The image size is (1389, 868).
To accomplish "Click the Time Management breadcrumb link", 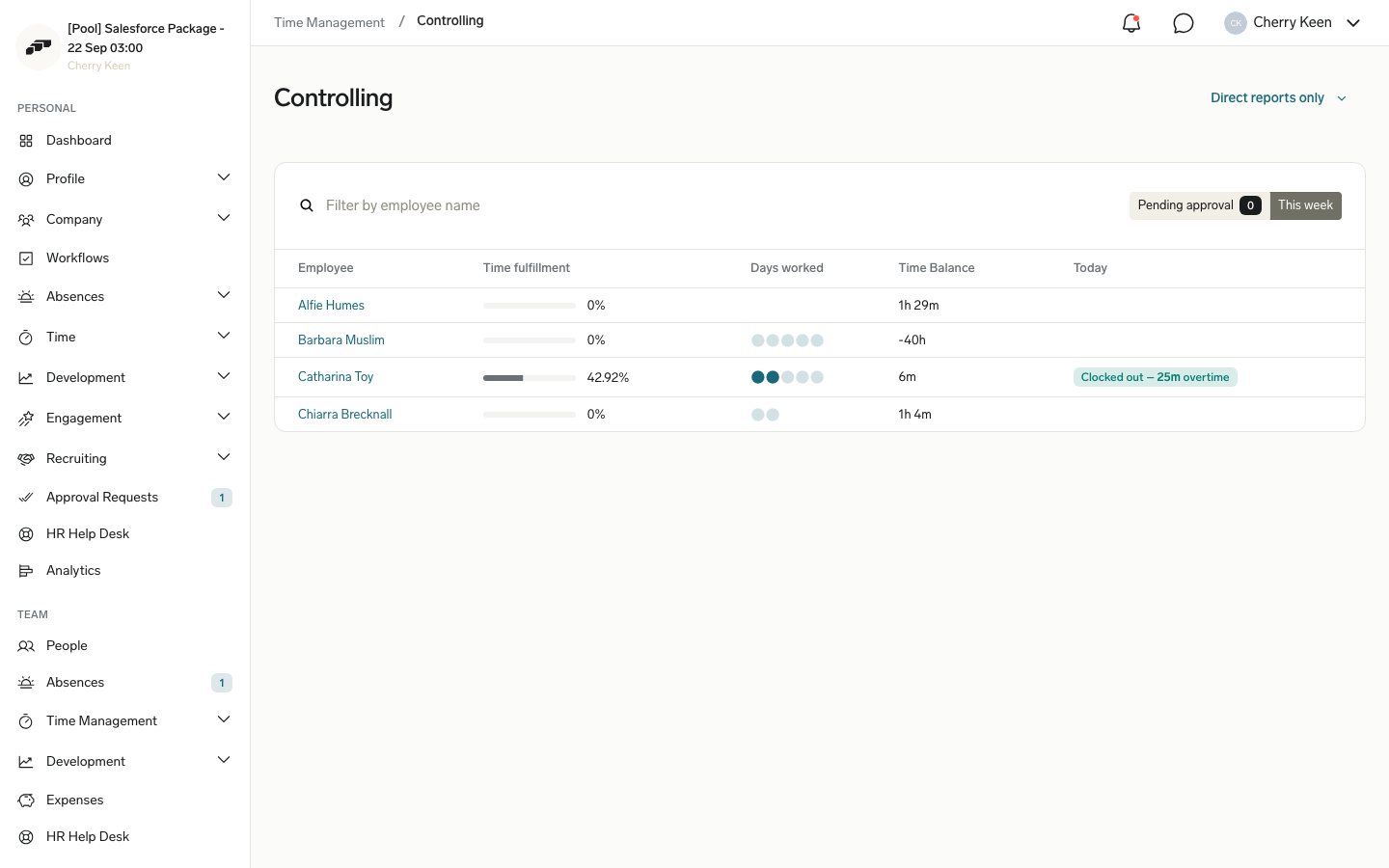I will 329,22.
